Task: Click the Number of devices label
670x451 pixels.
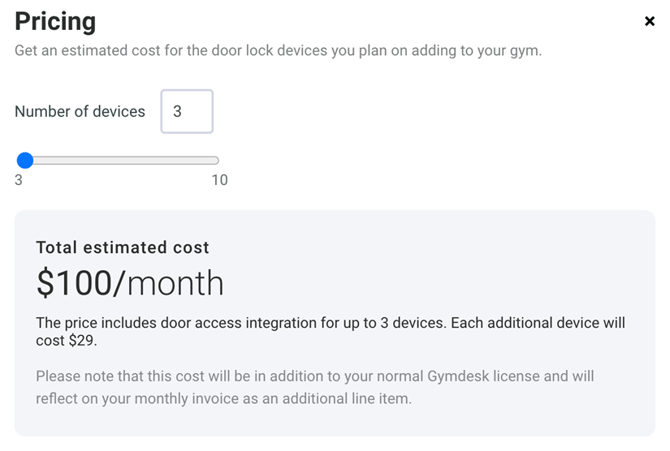Action: click(x=80, y=112)
